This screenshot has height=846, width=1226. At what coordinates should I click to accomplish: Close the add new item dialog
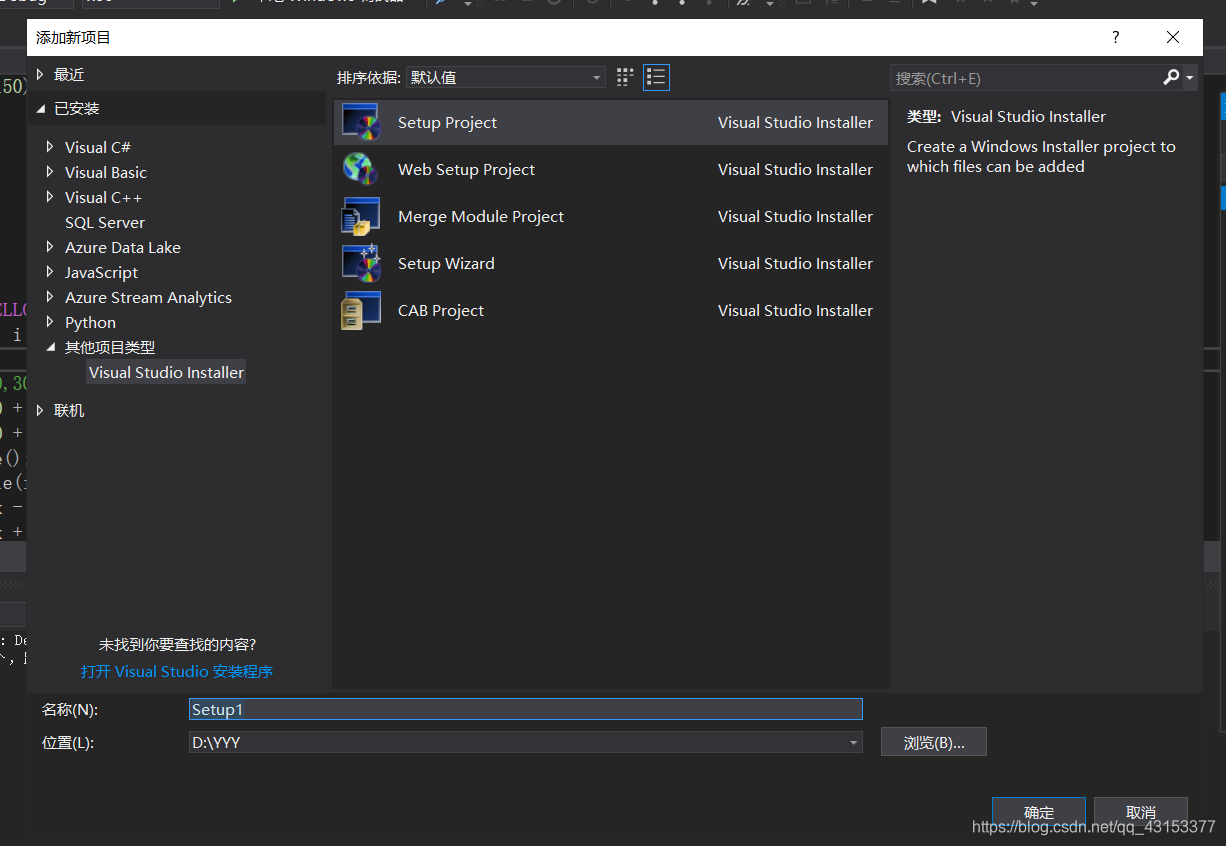(x=1173, y=37)
